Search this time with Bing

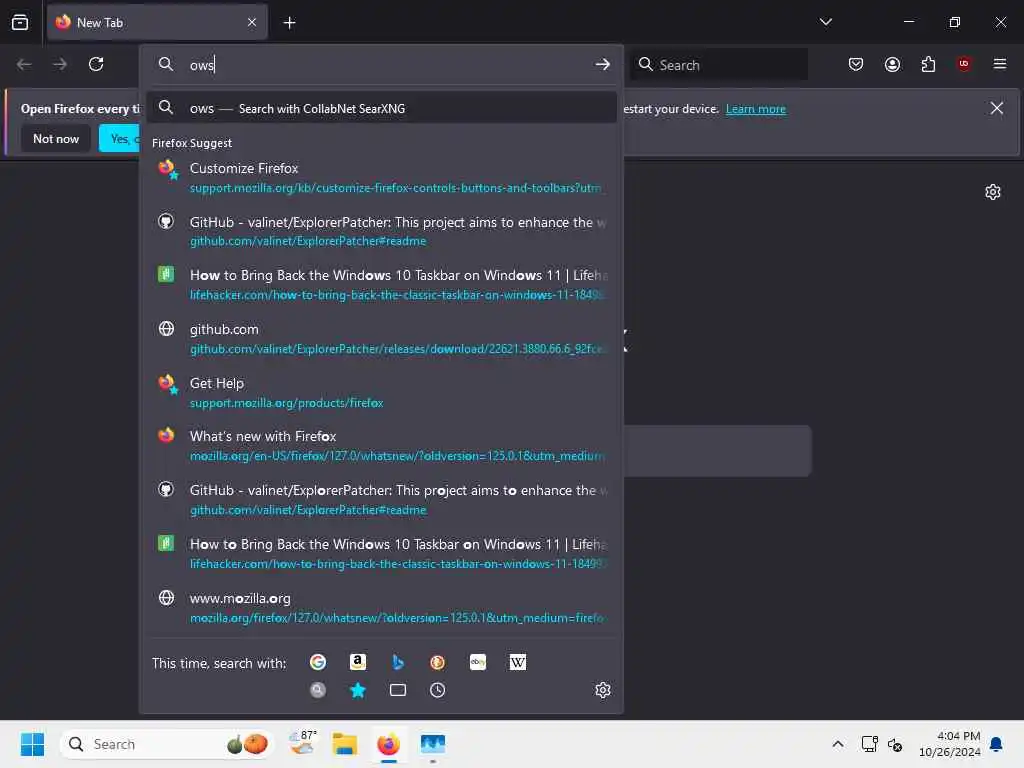[398, 662]
